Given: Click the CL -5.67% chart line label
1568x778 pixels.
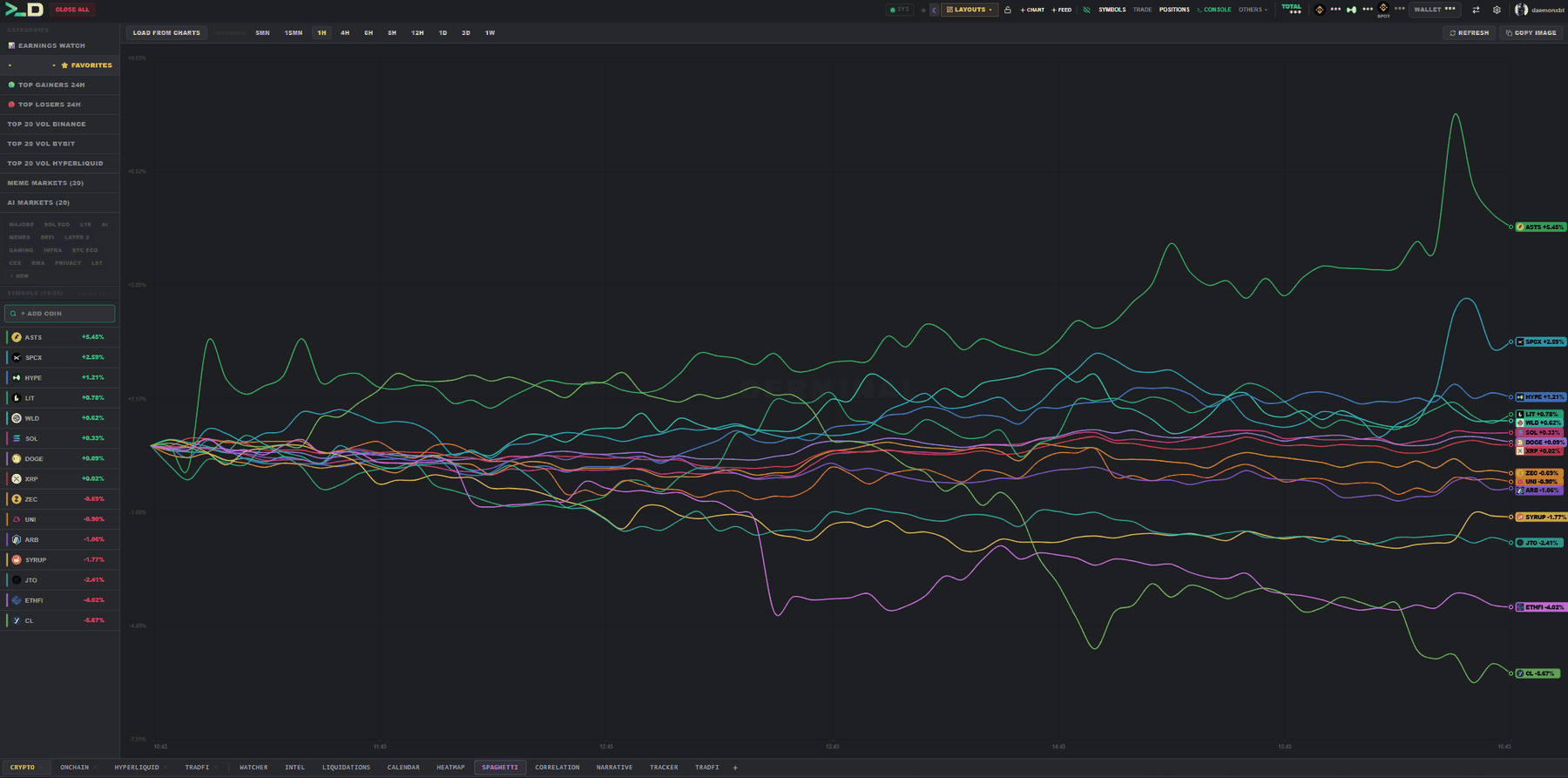Looking at the screenshot, I should coord(1538,673).
